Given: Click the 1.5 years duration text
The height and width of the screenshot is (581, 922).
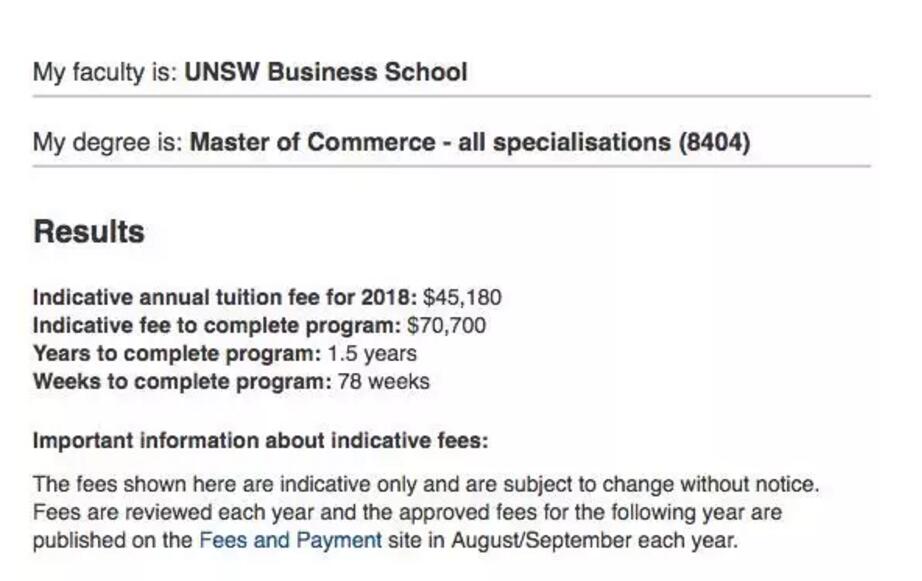Looking at the screenshot, I should [x=372, y=353].
